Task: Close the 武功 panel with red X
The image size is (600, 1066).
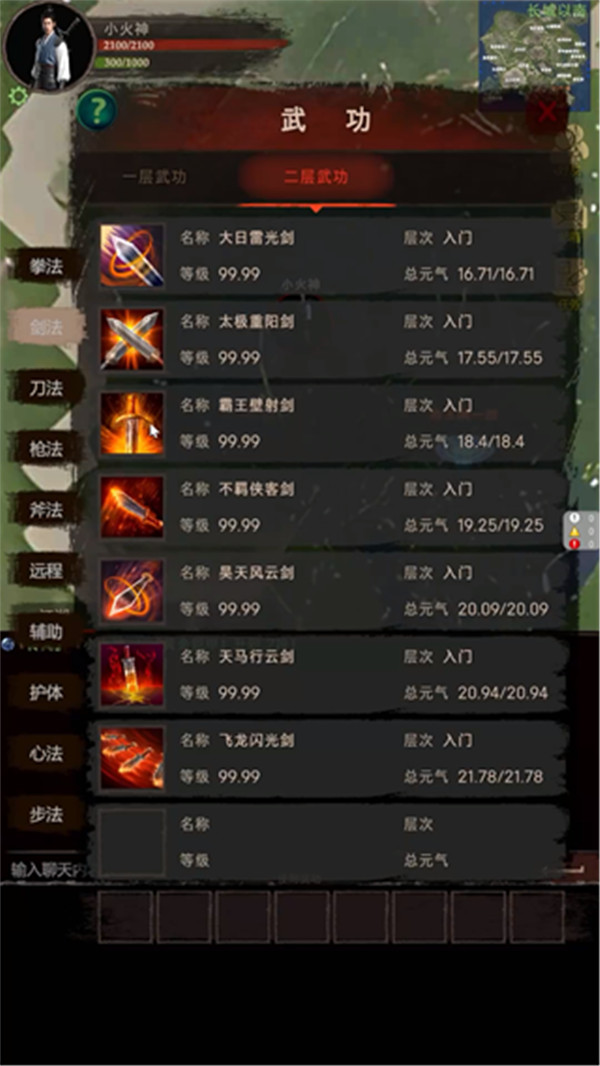Action: pos(548,111)
